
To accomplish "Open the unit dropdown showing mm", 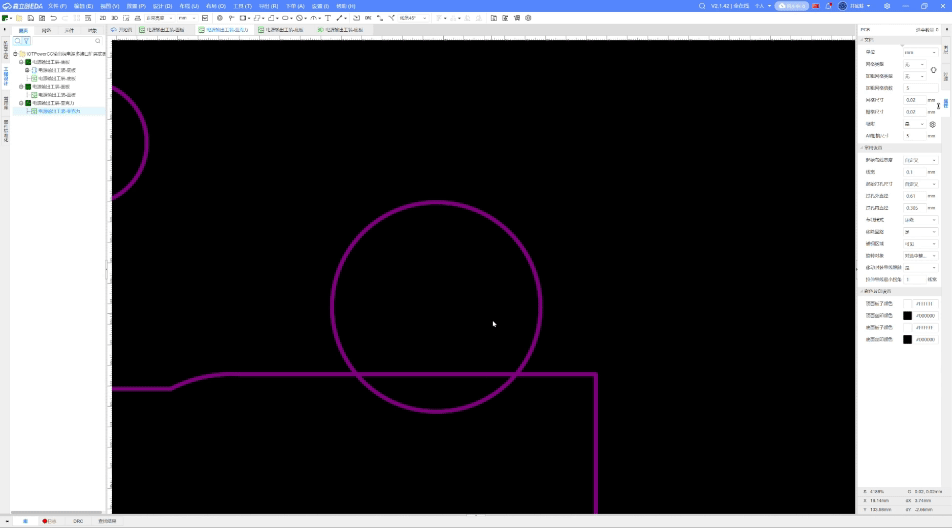I will click(x=920, y=52).
